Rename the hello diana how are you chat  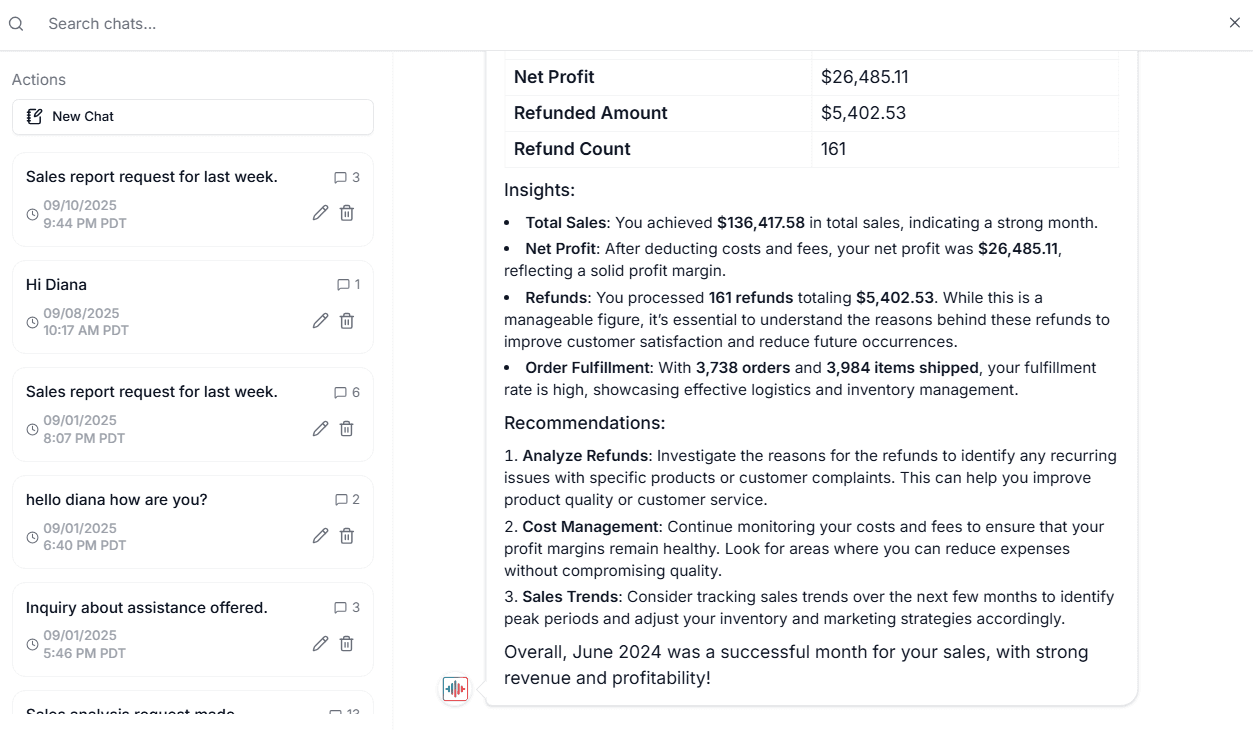(x=320, y=536)
